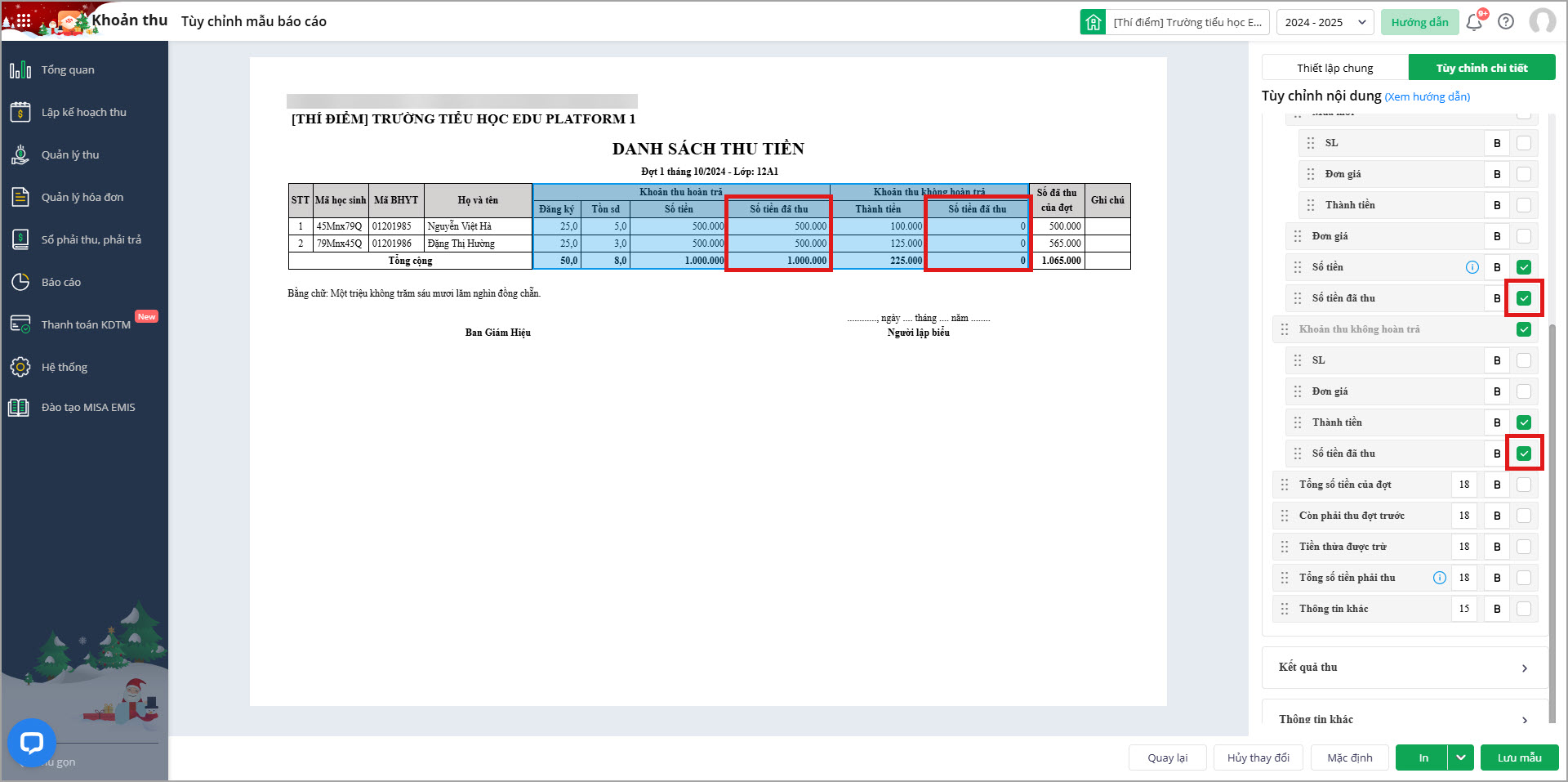Click the Quay lại button

pos(1168,757)
